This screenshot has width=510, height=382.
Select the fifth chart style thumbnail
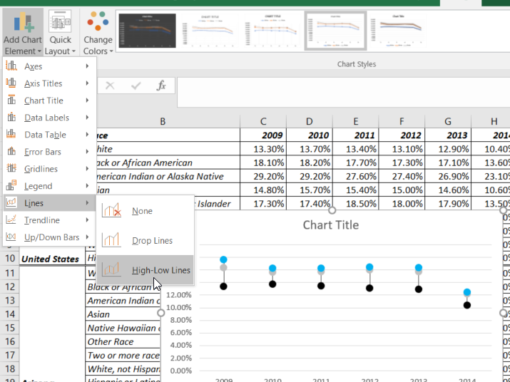tap(397, 30)
